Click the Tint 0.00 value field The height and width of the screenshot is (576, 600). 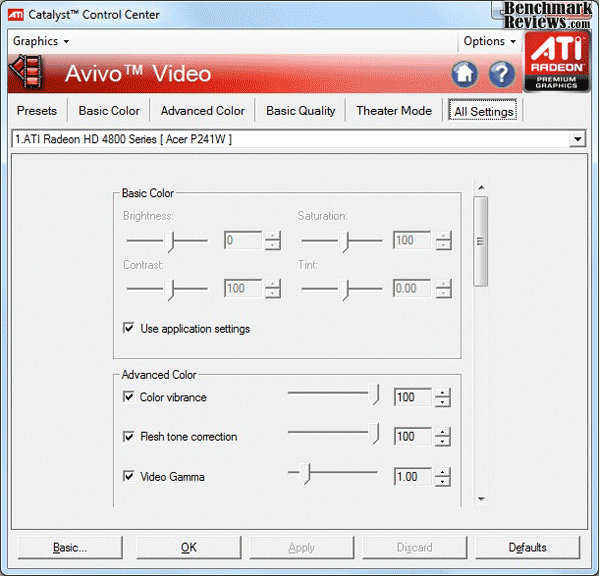(x=412, y=288)
